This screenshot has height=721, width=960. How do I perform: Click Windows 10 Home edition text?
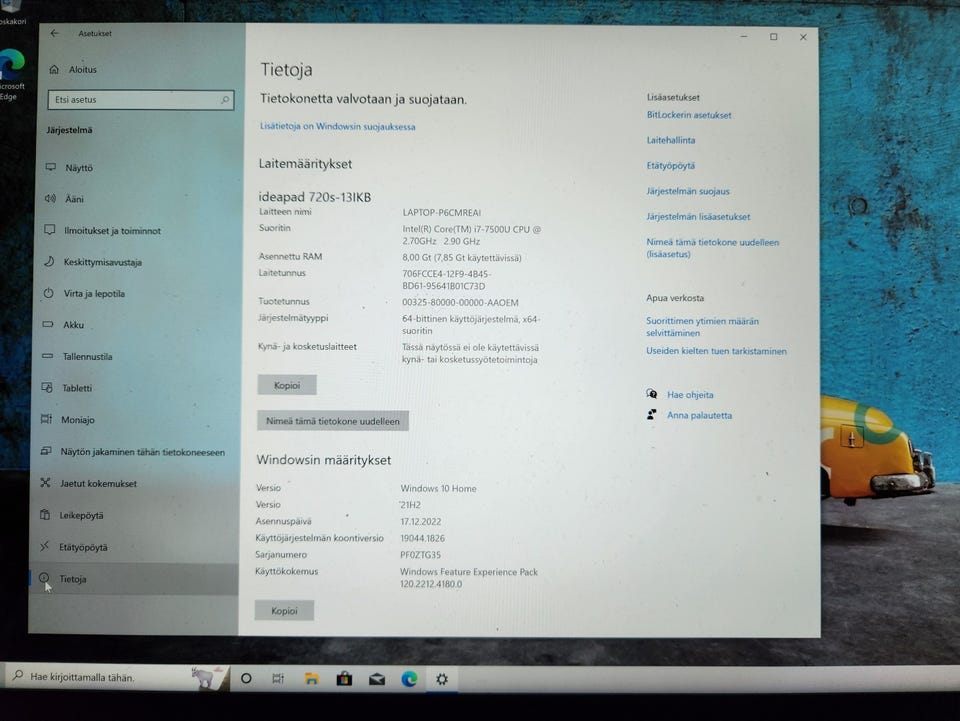438,488
